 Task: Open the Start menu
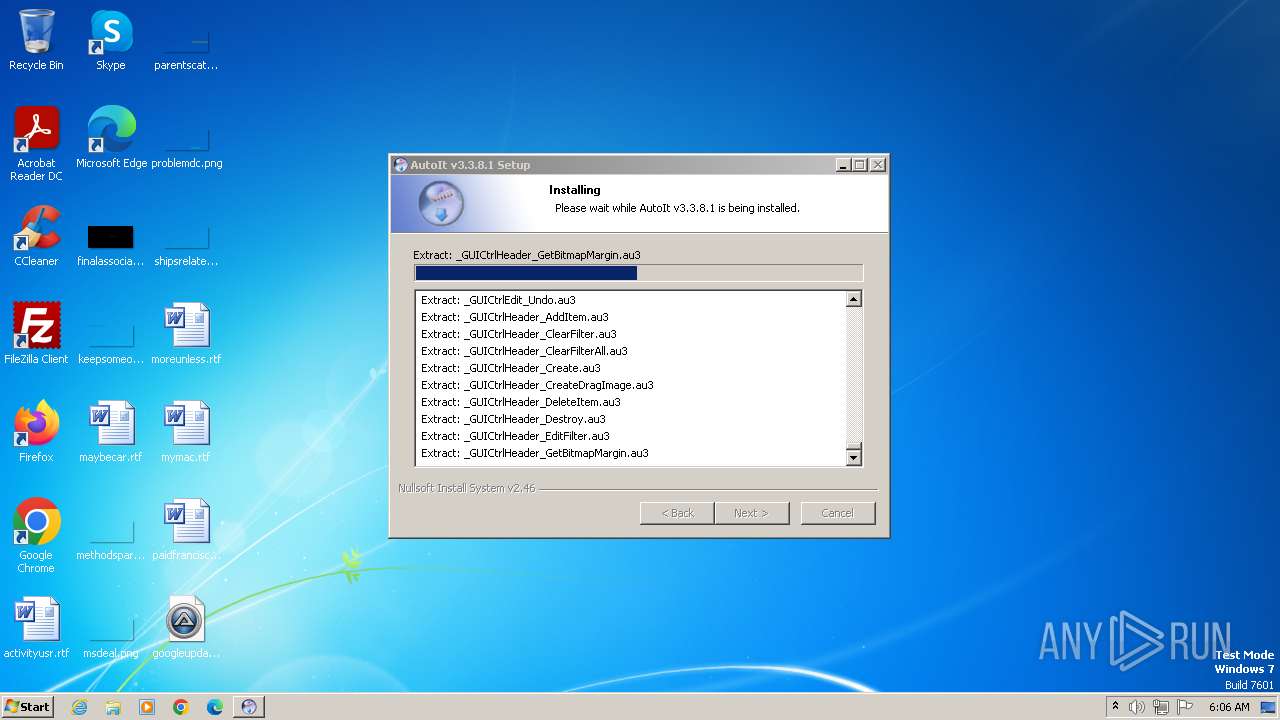click(x=27, y=707)
